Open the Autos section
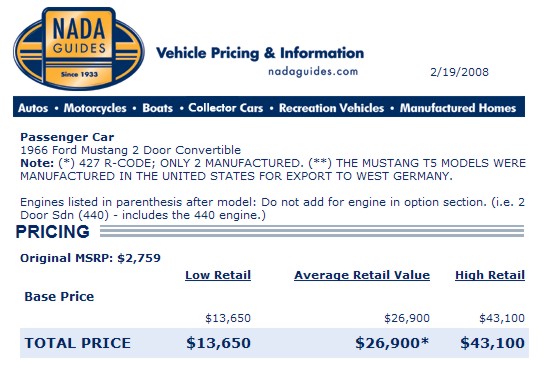The width and height of the screenshot is (544, 371). [33, 108]
